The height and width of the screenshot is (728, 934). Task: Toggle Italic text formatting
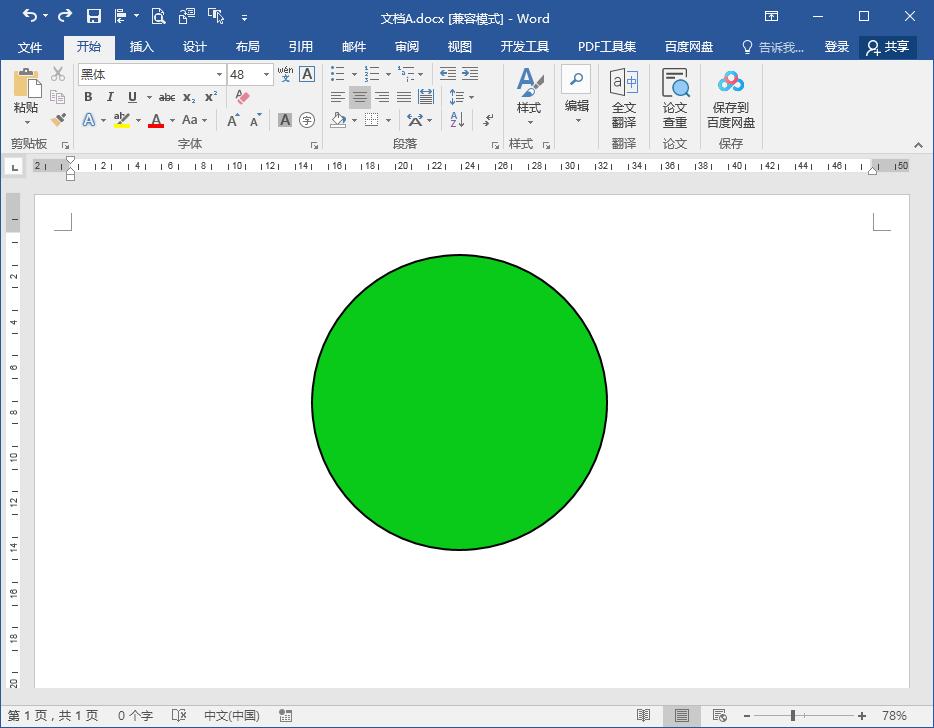pos(110,97)
